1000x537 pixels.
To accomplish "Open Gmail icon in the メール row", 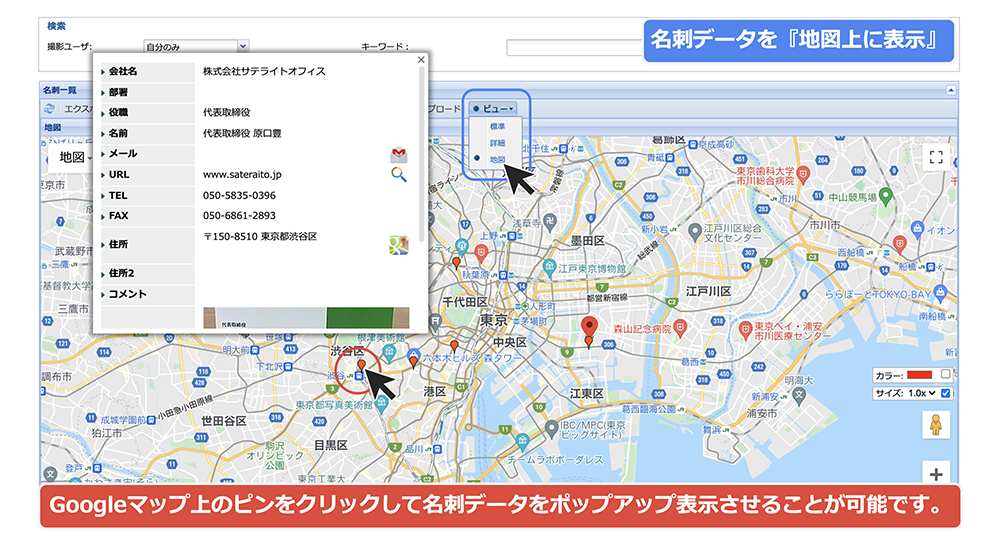I will 399,154.
